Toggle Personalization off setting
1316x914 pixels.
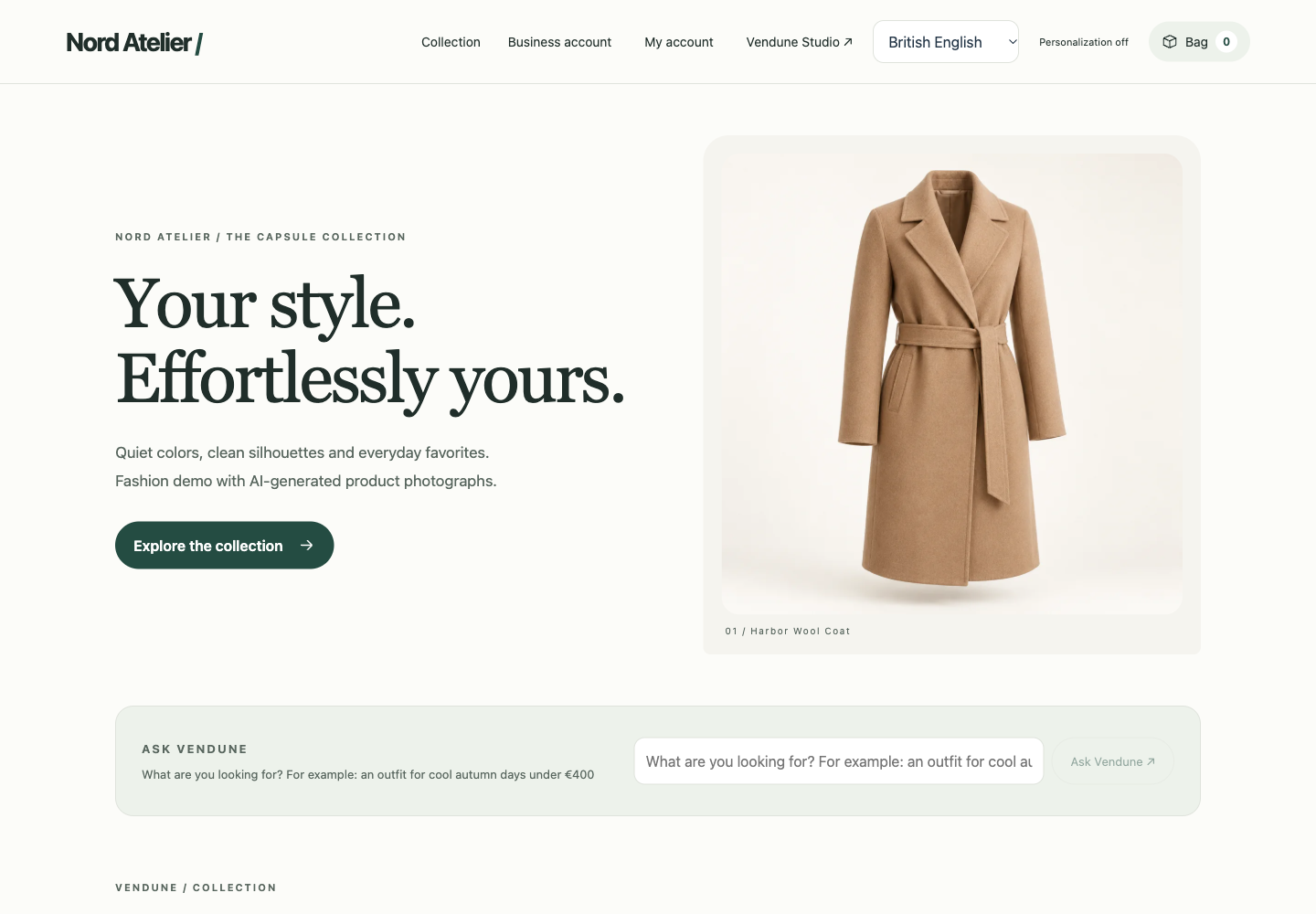(1084, 42)
